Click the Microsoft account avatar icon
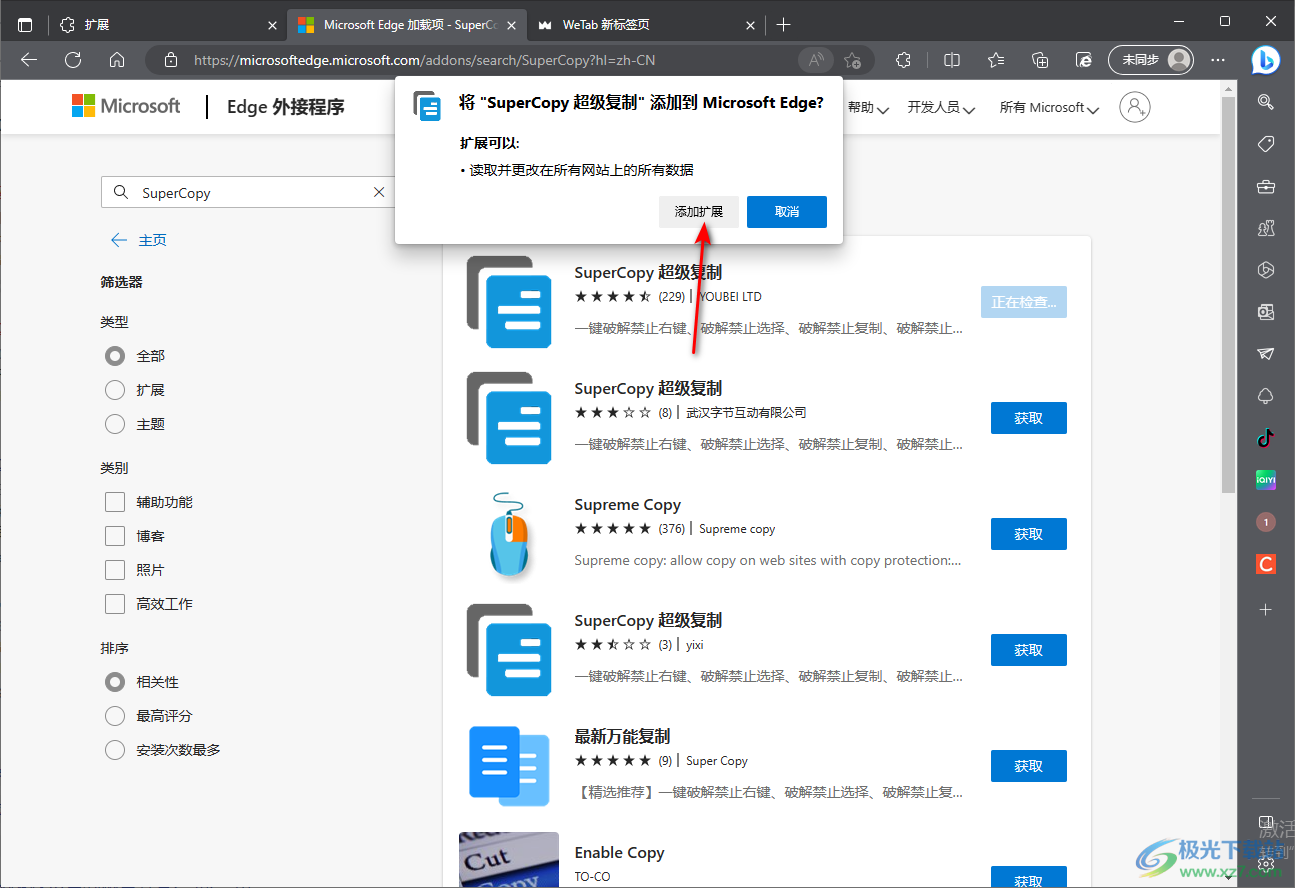 click(1135, 107)
